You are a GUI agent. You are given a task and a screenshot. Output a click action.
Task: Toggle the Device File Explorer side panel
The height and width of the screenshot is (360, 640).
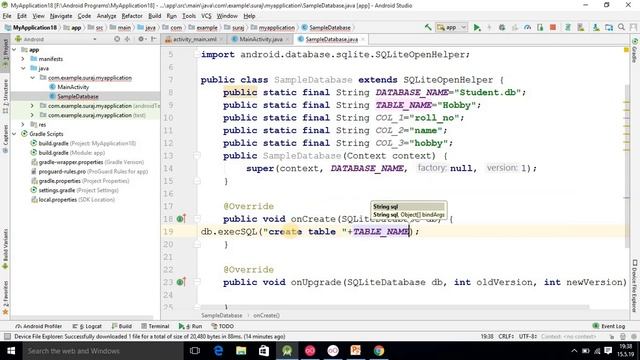click(635, 286)
